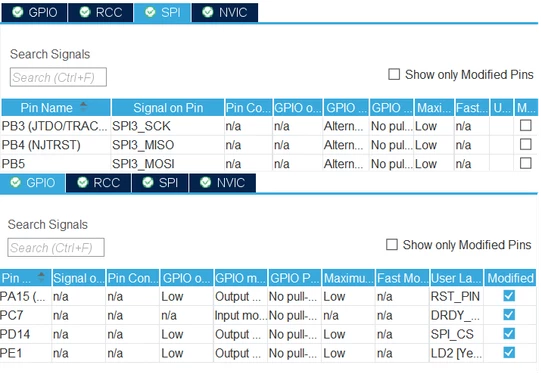Focus the Search Signals field in lower panel
The image size is (542, 375).
(56, 247)
